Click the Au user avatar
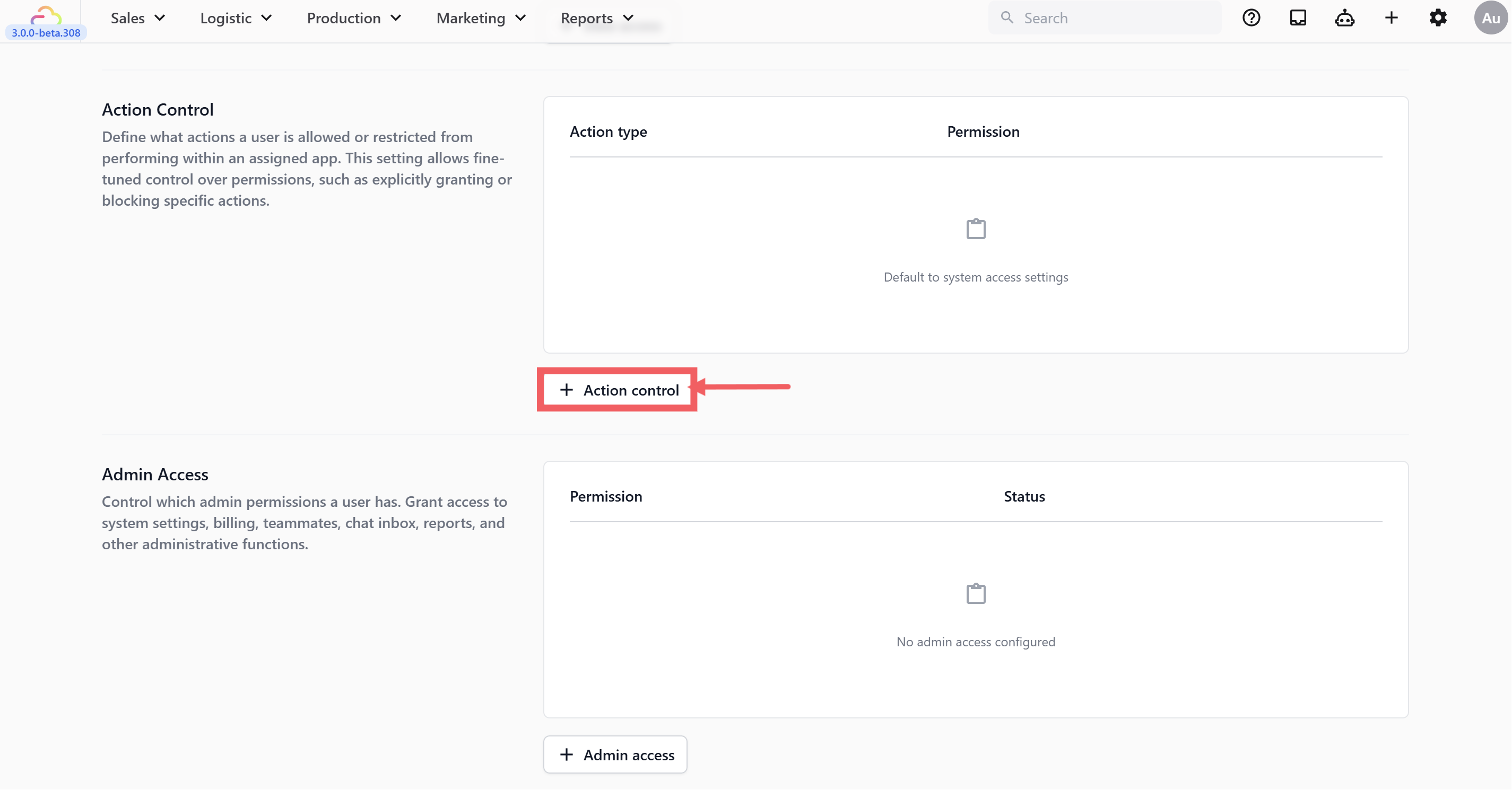The image size is (1512, 790). [x=1490, y=17]
